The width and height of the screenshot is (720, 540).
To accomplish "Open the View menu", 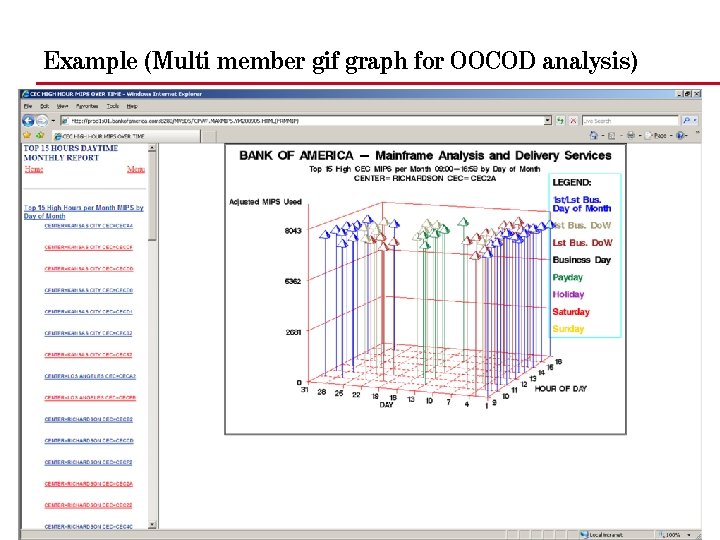I will click(62, 106).
